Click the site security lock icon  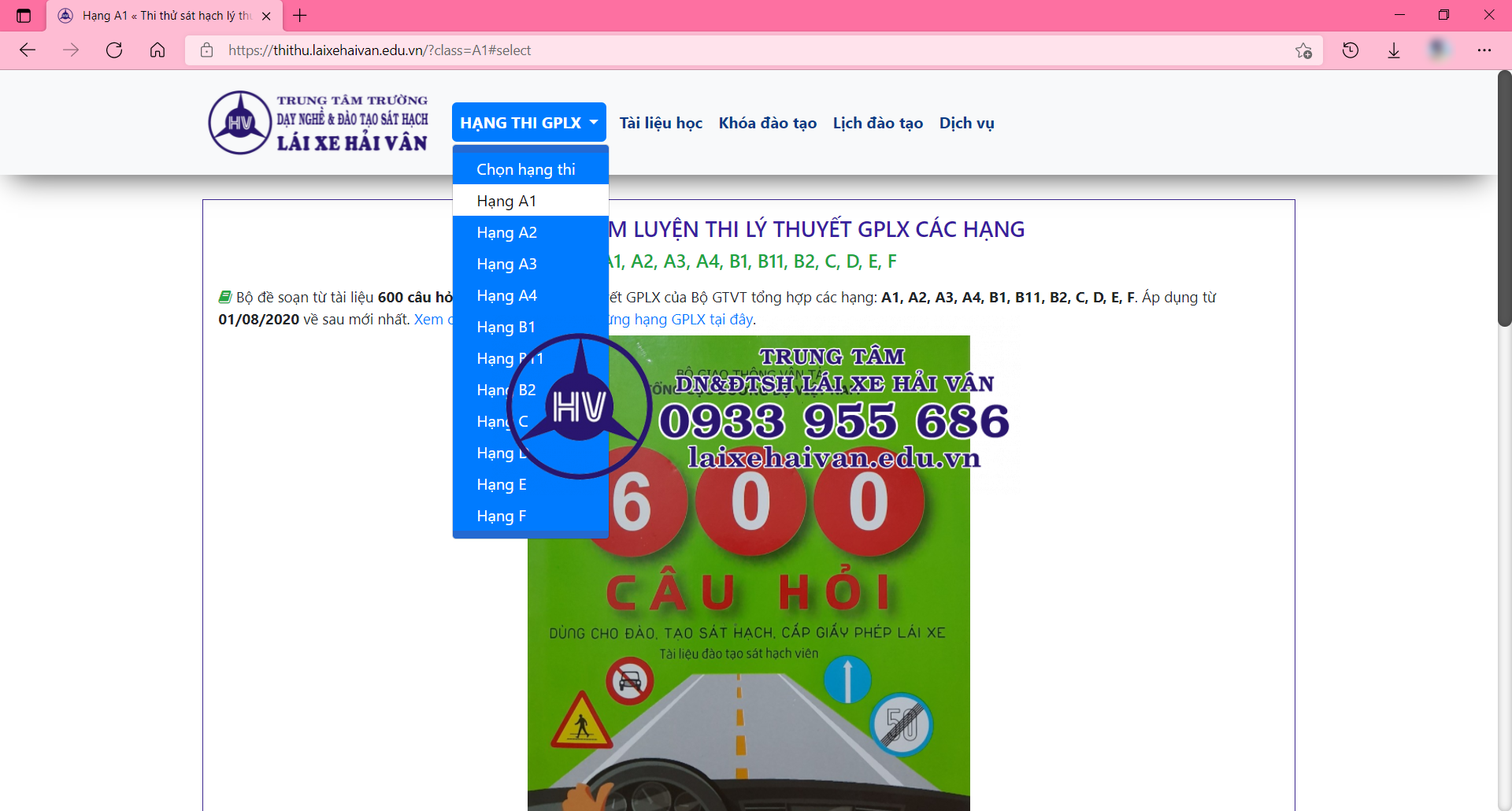[x=207, y=50]
